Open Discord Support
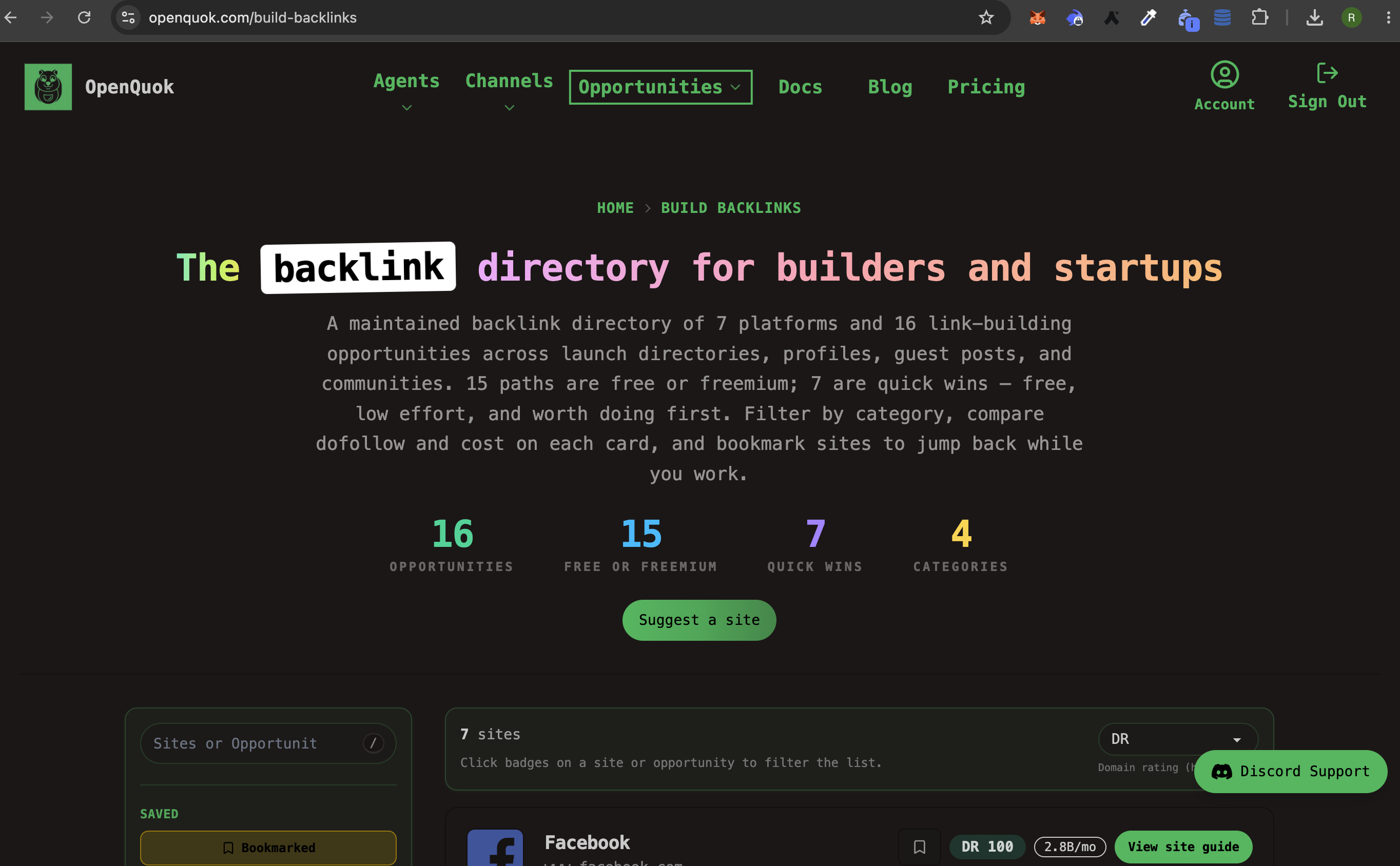Screen dimensions: 1400x866 click(x=1291, y=771)
